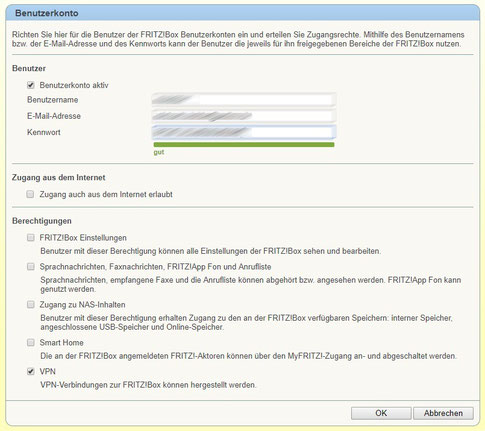The width and height of the screenshot is (485, 431).
Task: Click into the Benutzername input field
Action: [x=244, y=100]
